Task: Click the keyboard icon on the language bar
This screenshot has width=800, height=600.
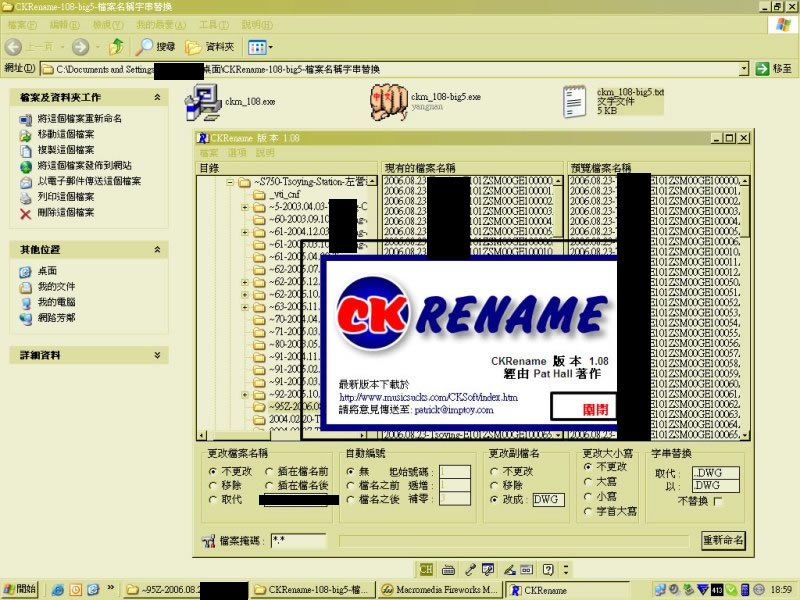Action: point(448,569)
